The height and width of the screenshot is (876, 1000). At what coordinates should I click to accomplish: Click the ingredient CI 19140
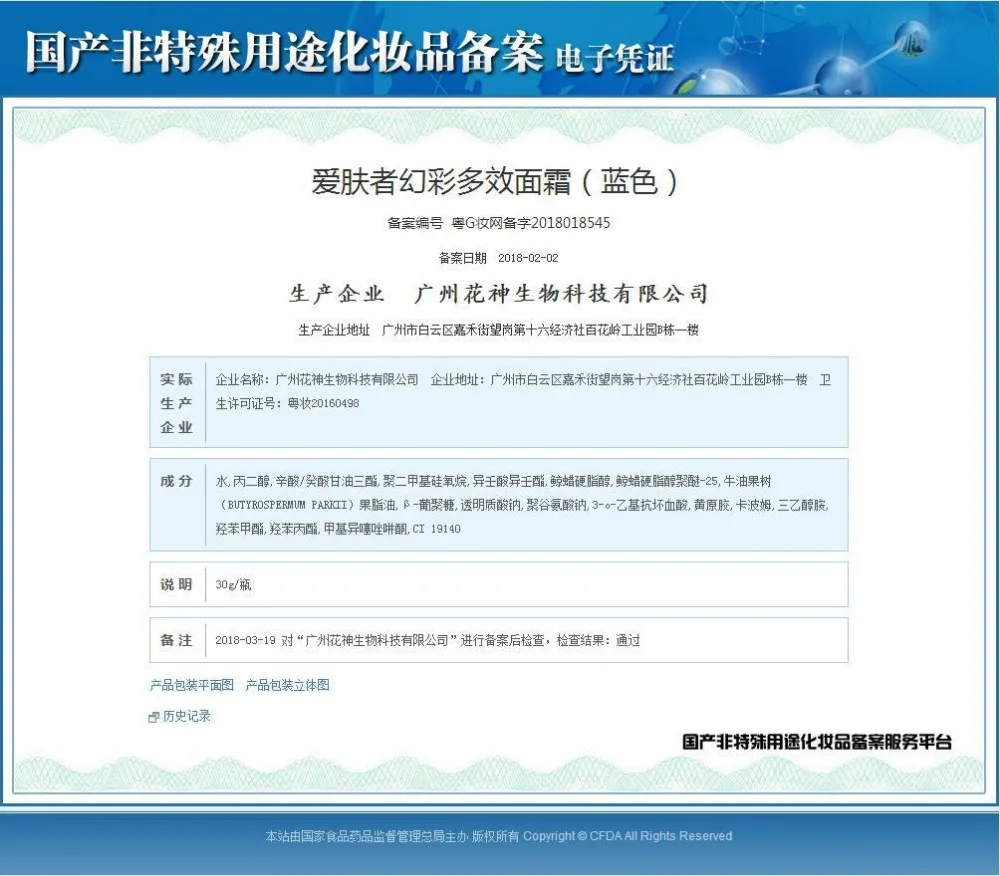coord(437,529)
